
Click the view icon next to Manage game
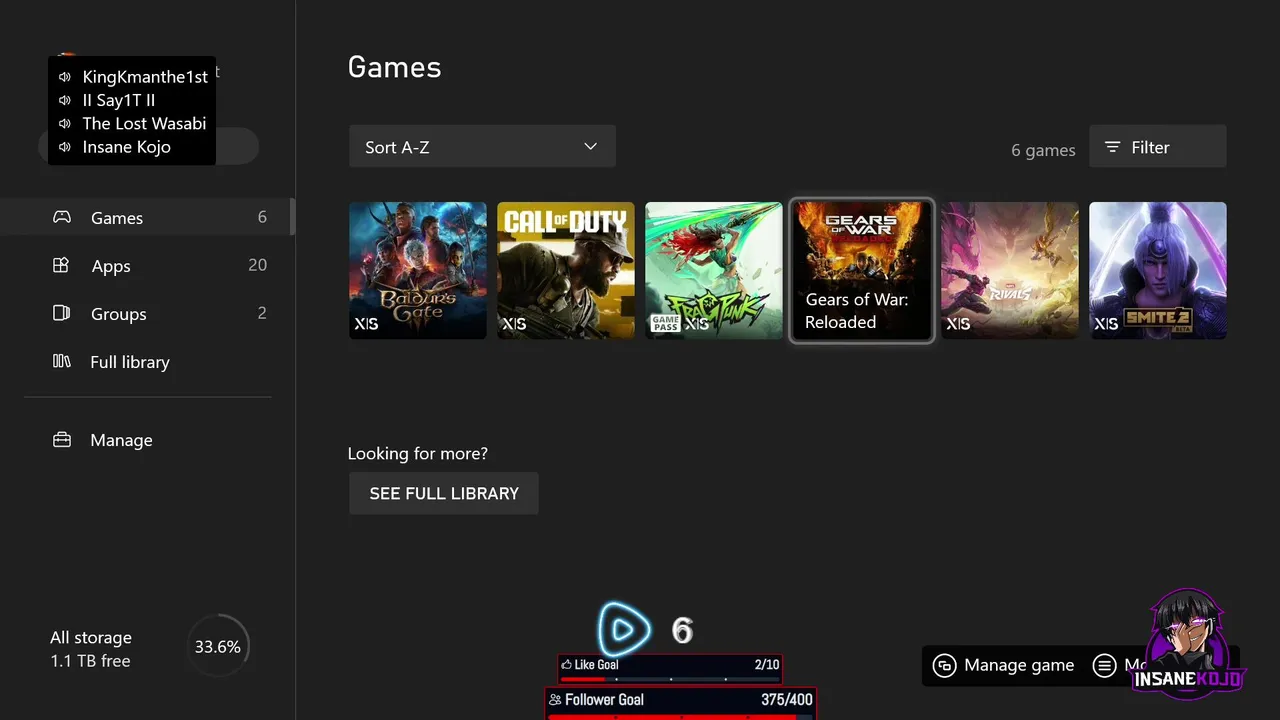[944, 666]
